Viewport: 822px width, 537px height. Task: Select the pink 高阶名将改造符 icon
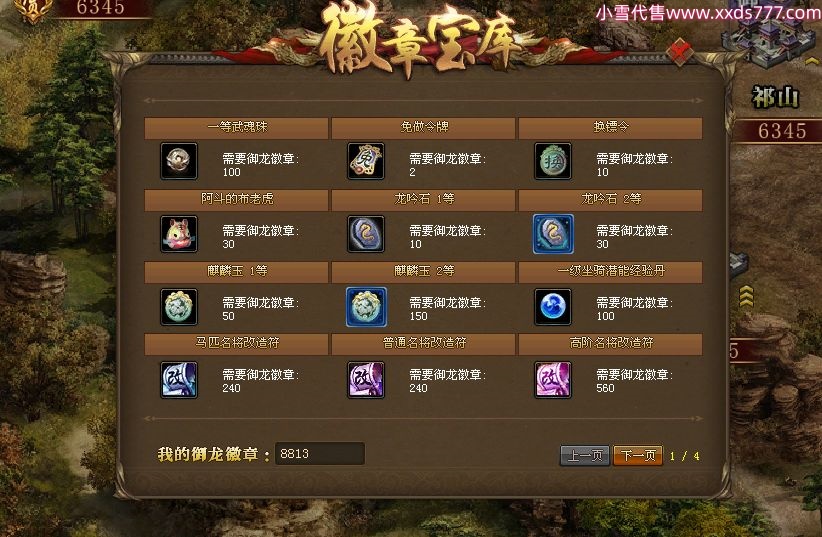point(553,380)
